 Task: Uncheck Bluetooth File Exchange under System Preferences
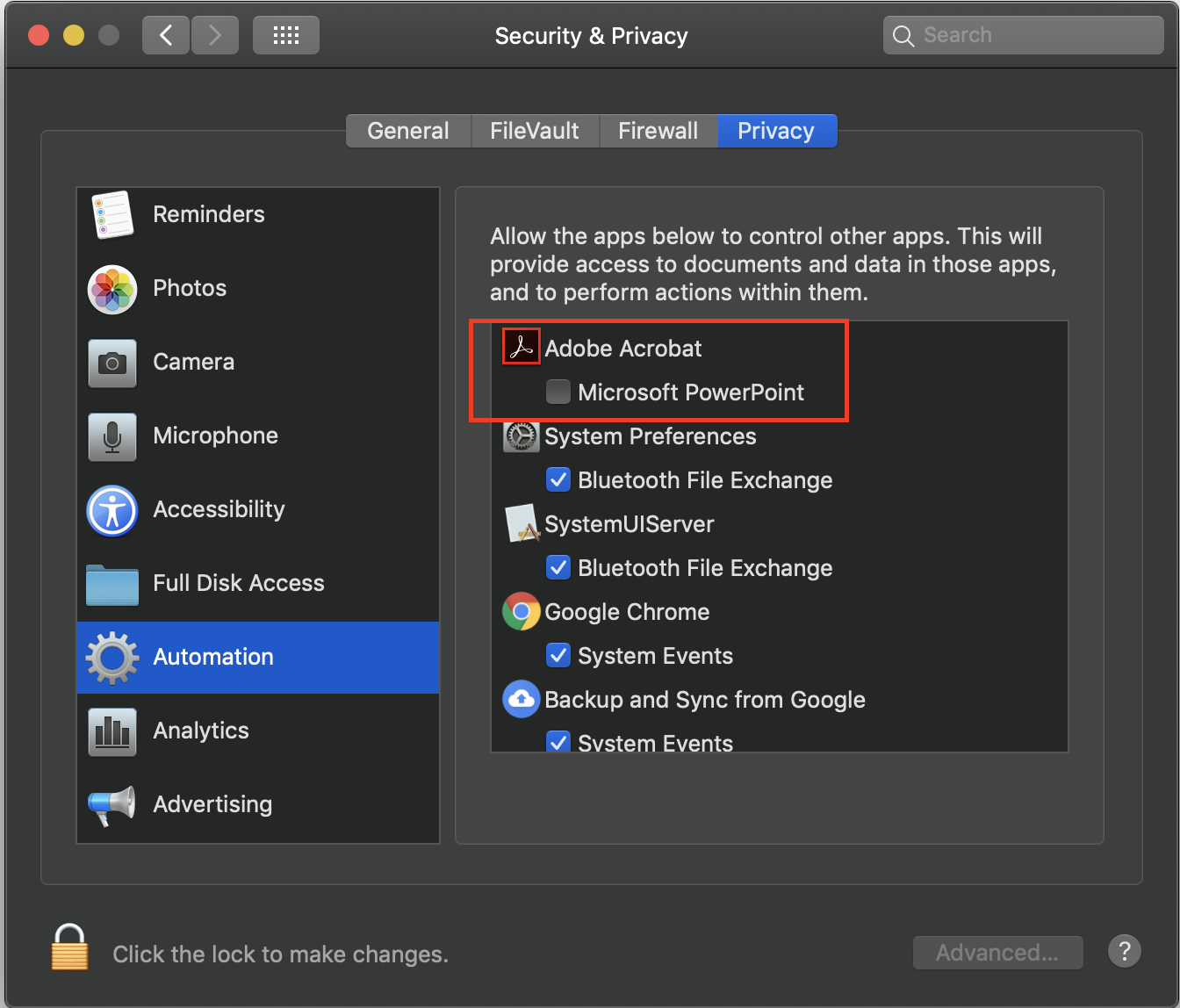click(x=558, y=479)
